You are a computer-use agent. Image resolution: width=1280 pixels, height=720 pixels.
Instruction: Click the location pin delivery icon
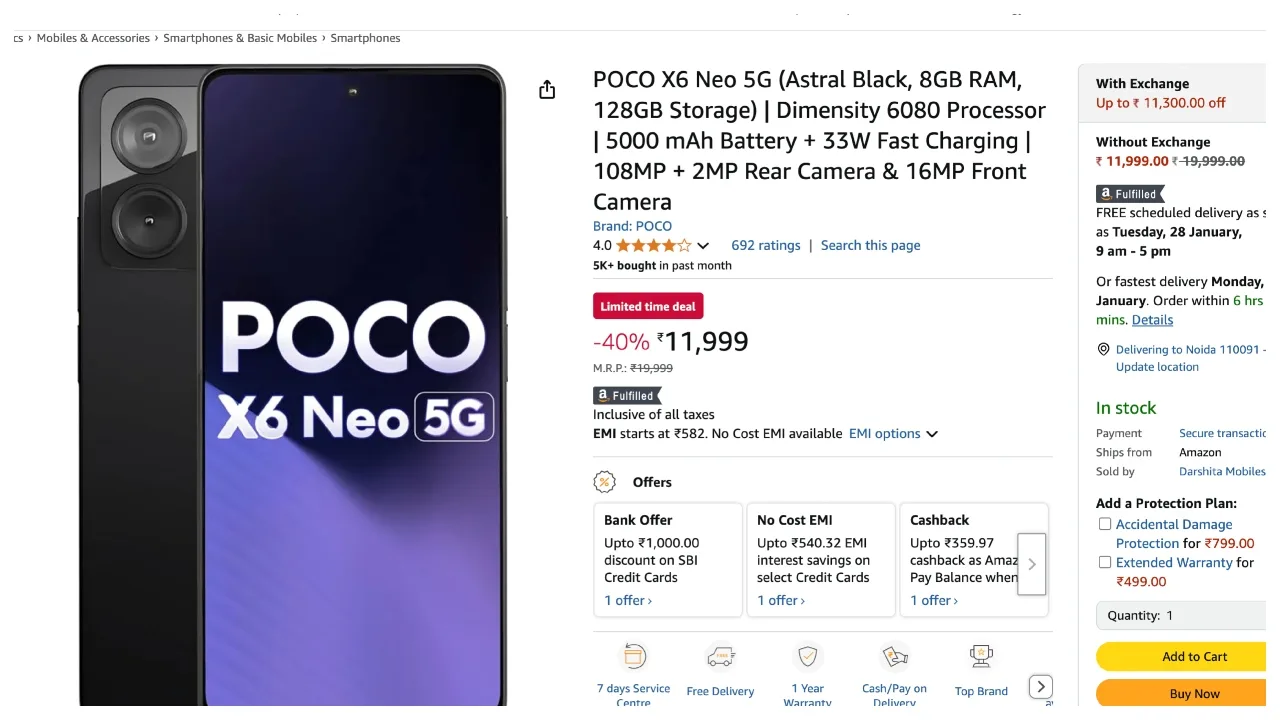pyautogui.click(x=1104, y=349)
